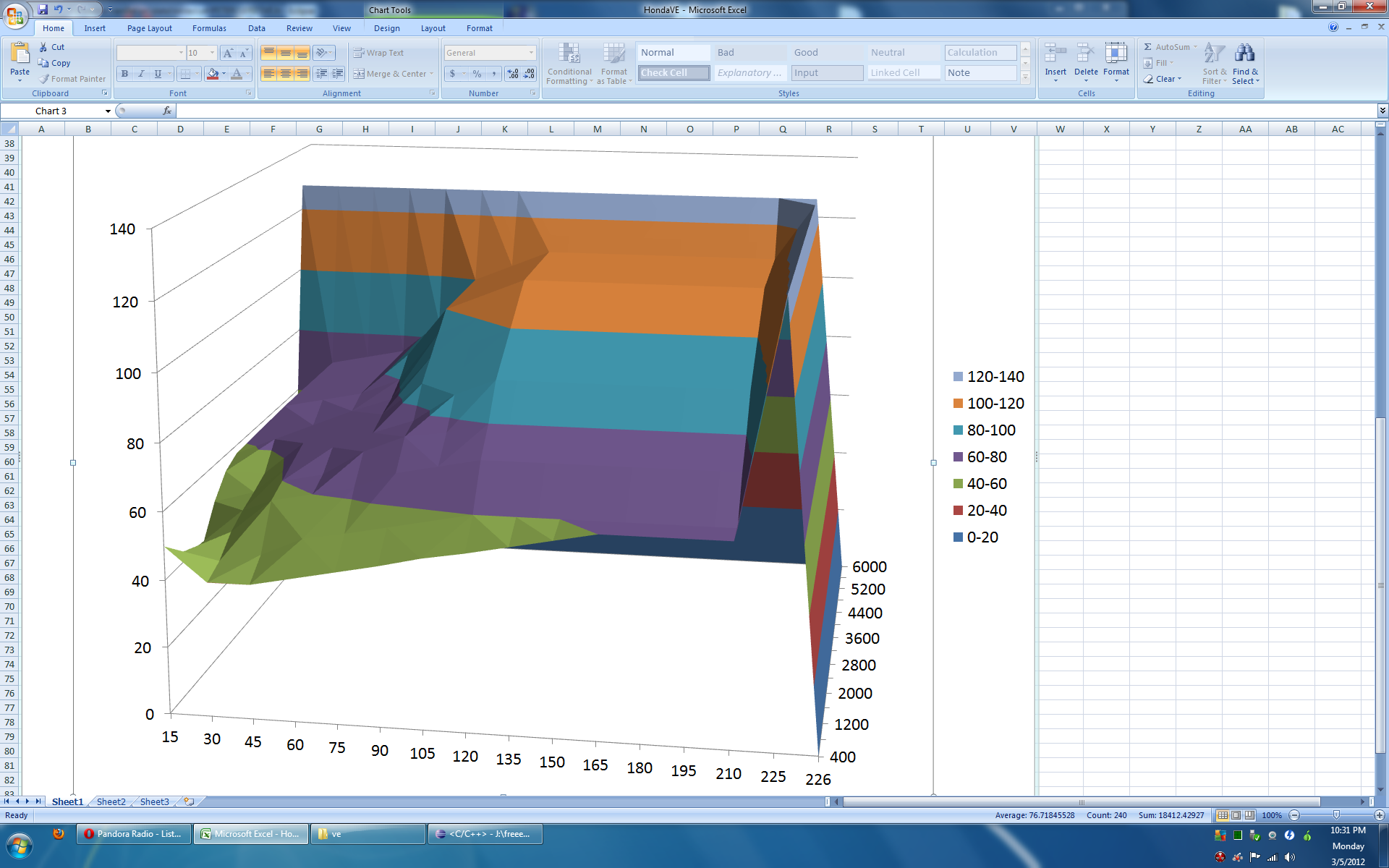1389x868 pixels.
Task: Click the Increase Decimal icon
Action: click(x=513, y=74)
